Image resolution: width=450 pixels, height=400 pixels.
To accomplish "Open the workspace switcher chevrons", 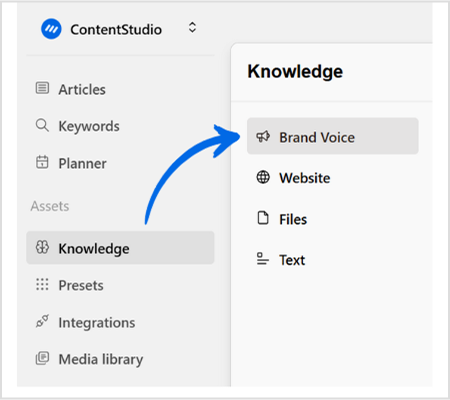I will (x=192, y=28).
